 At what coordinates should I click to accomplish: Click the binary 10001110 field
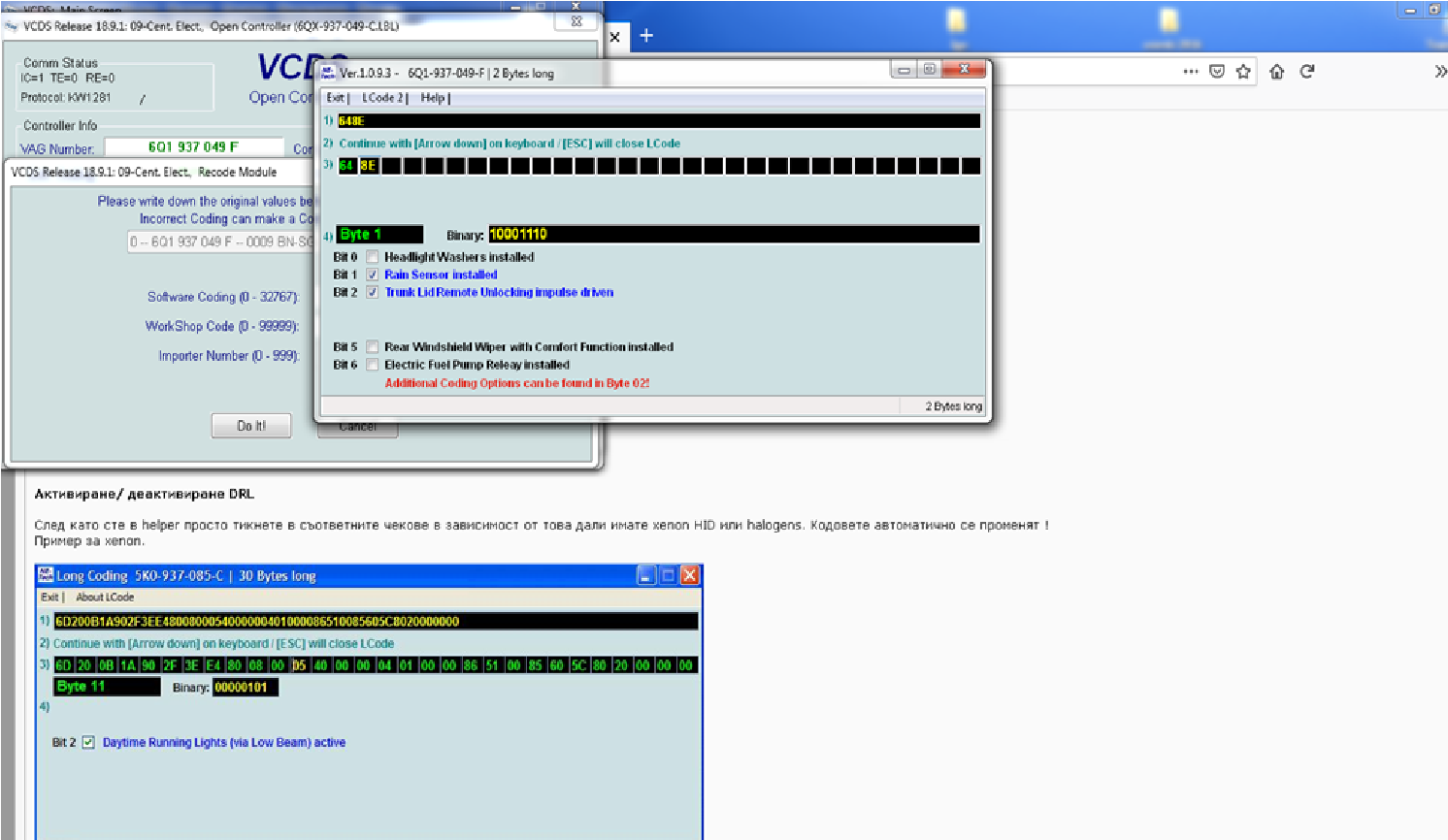733,234
